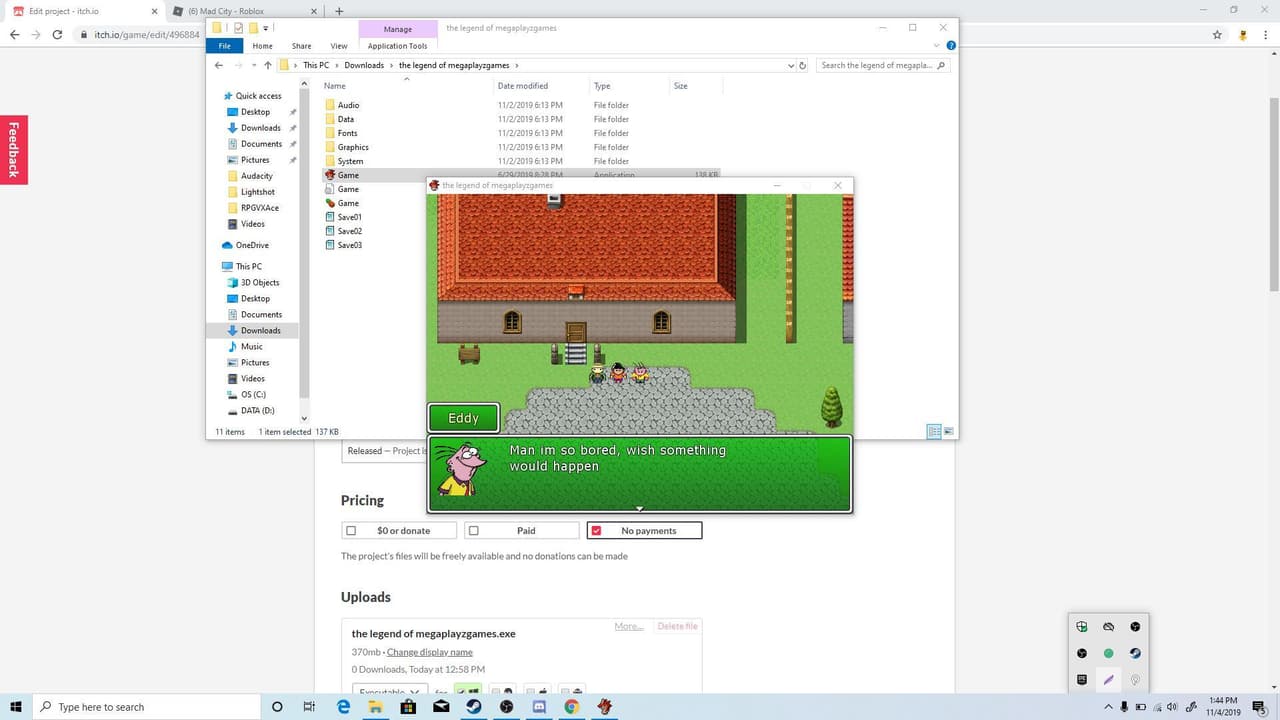The height and width of the screenshot is (720, 1280).
Task: Bookmark this page with the star icon
Action: coord(1217,34)
